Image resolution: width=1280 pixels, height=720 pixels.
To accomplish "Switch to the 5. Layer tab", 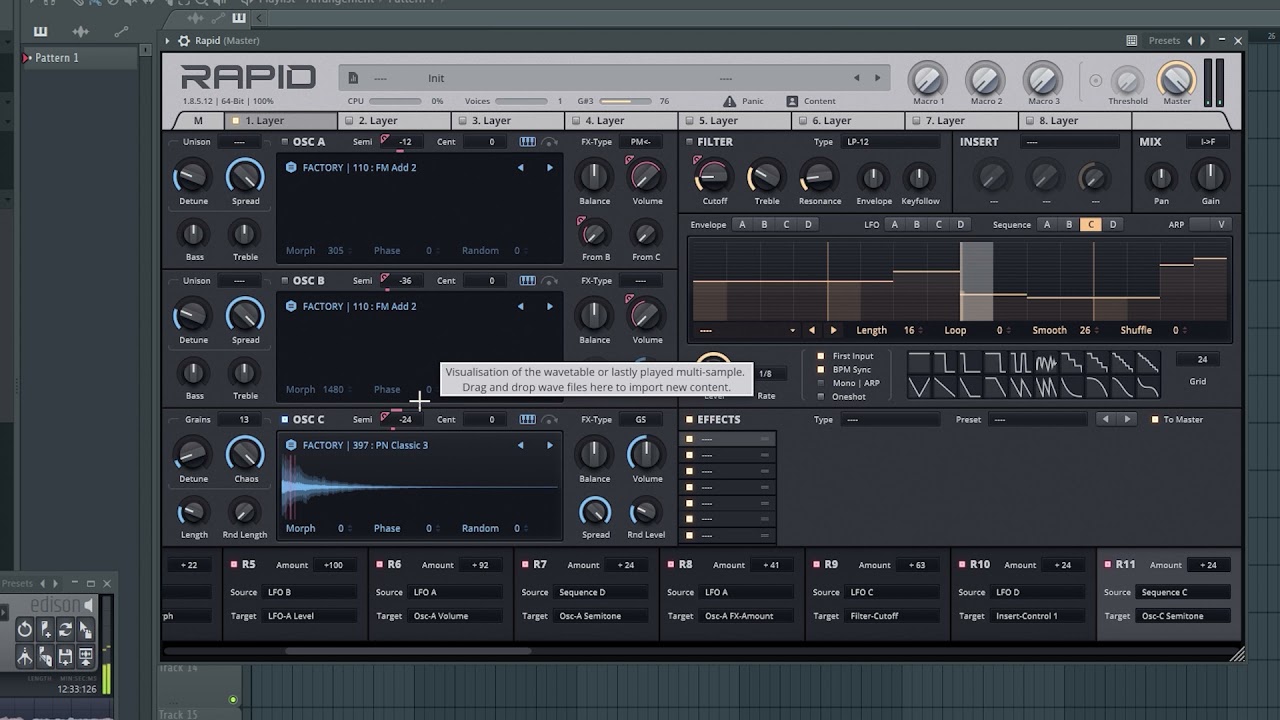I will coord(734,121).
